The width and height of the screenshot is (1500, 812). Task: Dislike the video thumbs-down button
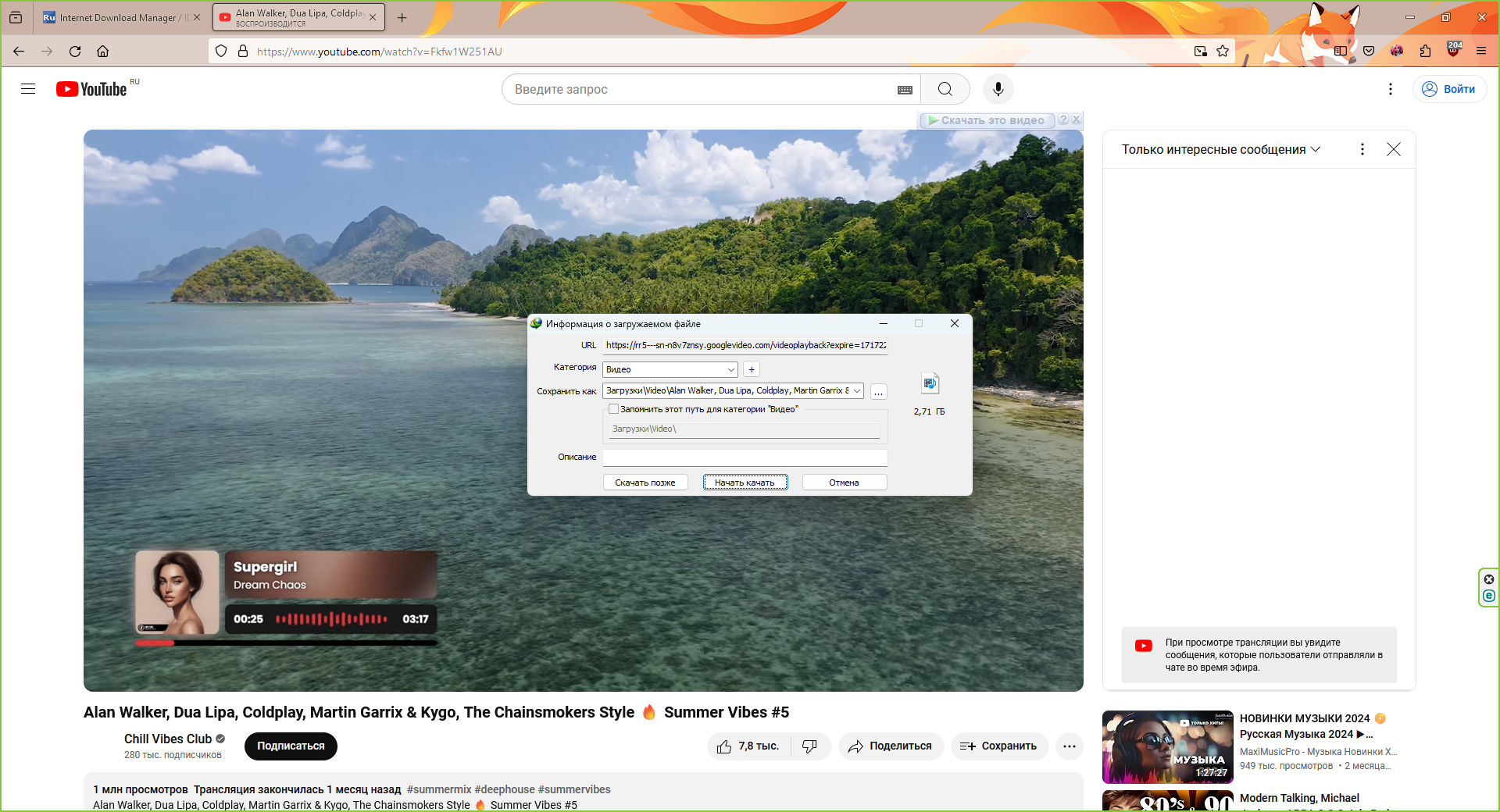click(810, 746)
